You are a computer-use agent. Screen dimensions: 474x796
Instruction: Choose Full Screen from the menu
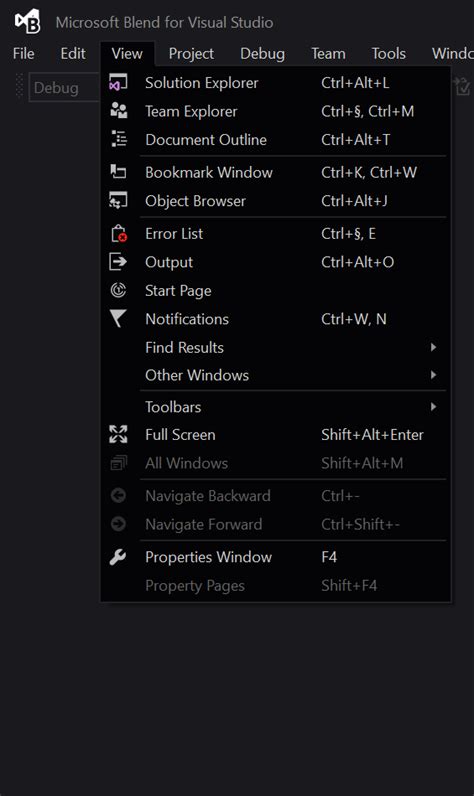click(x=276, y=435)
